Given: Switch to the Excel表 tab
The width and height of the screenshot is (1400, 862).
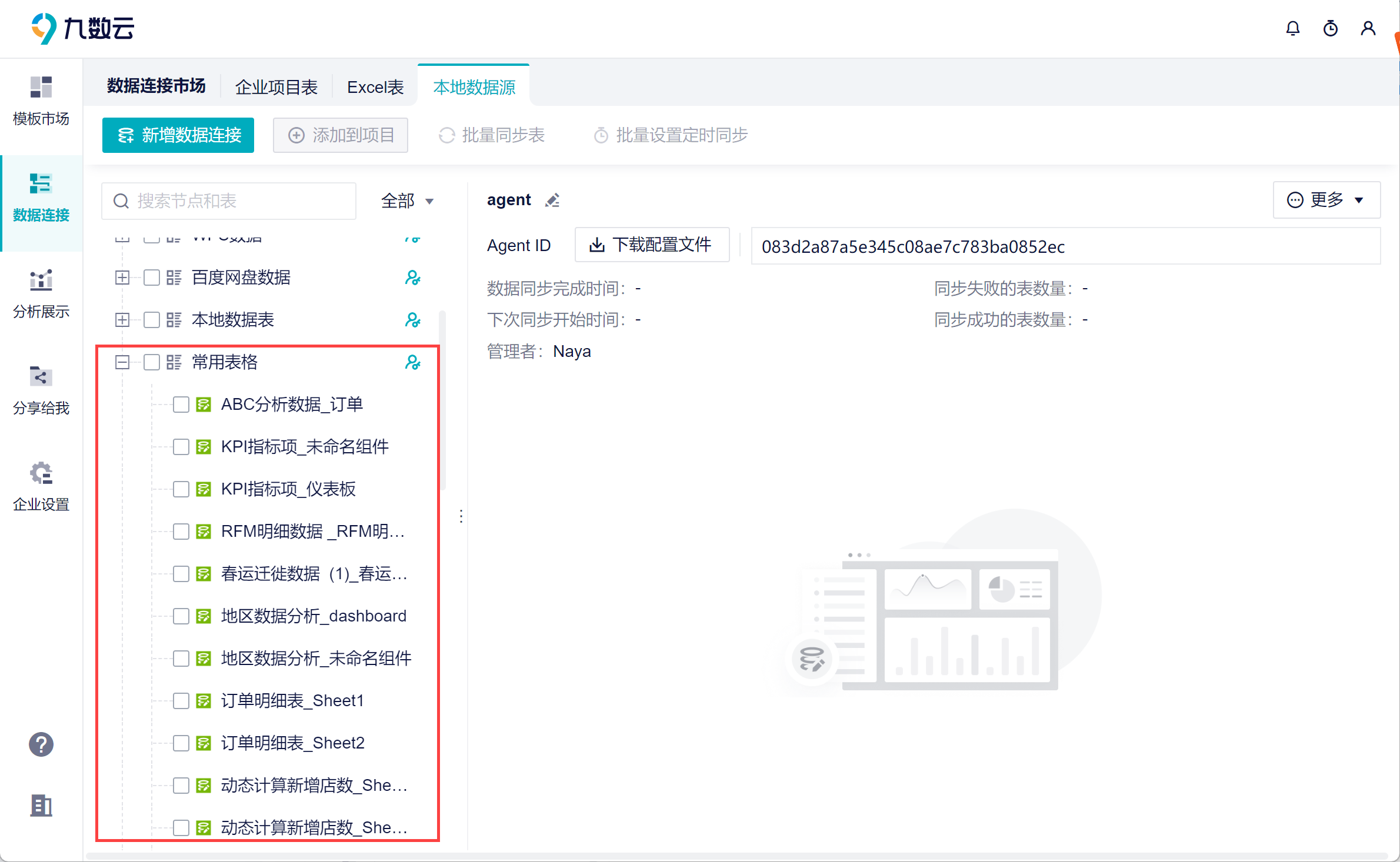Looking at the screenshot, I should tap(375, 87).
